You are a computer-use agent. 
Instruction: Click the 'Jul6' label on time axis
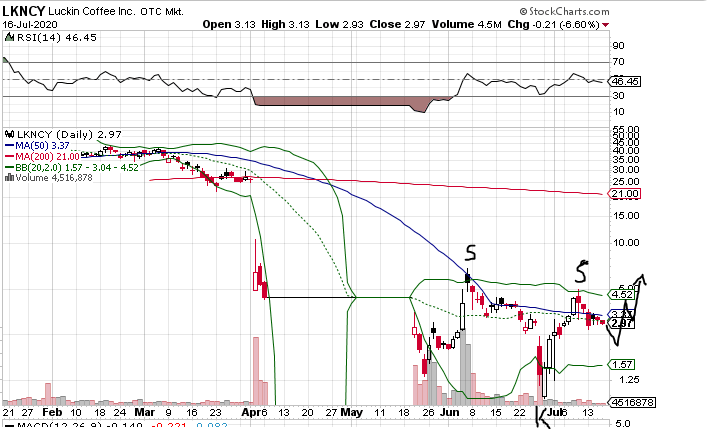(557, 412)
